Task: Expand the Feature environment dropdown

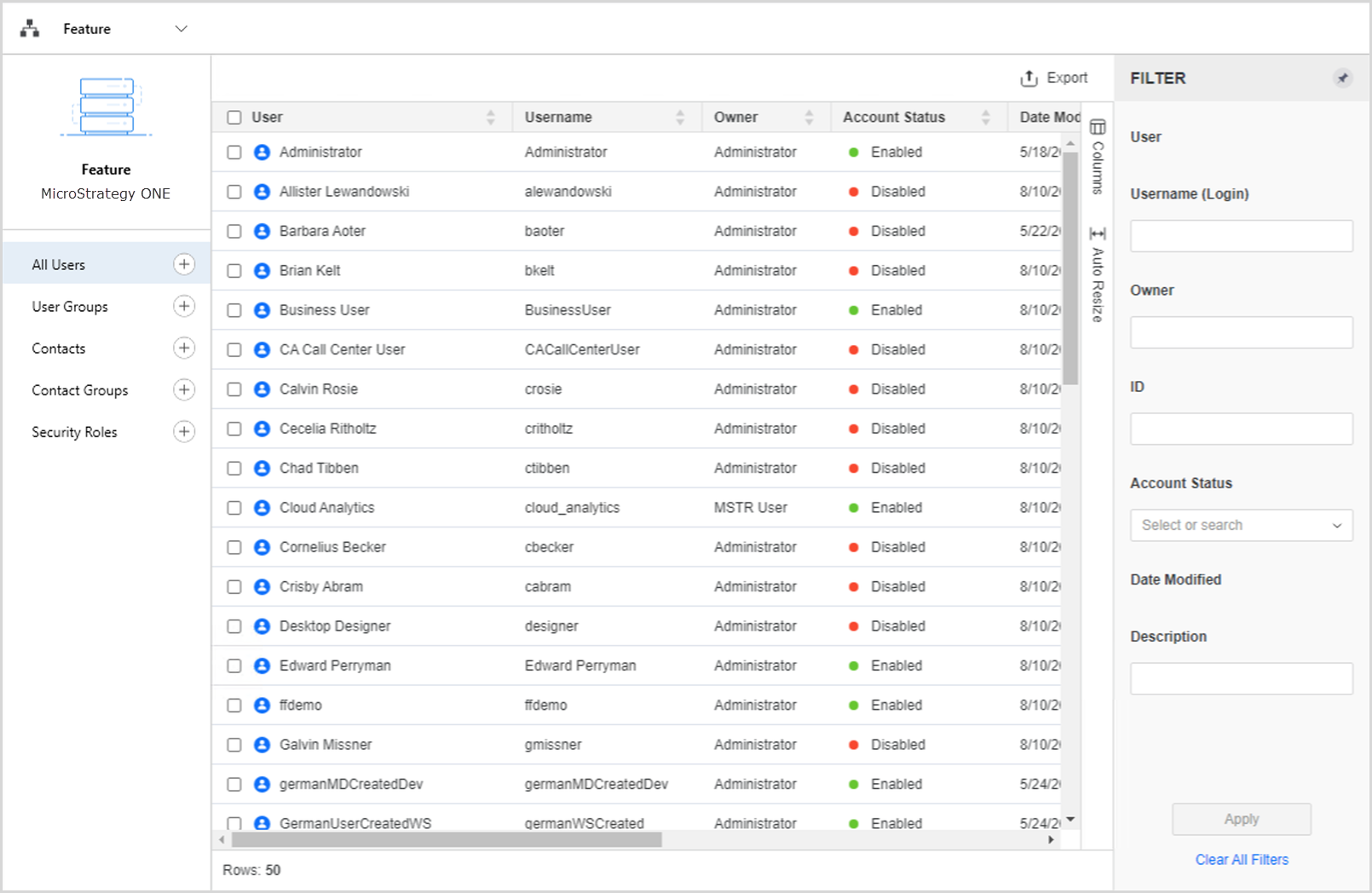Action: pyautogui.click(x=181, y=29)
